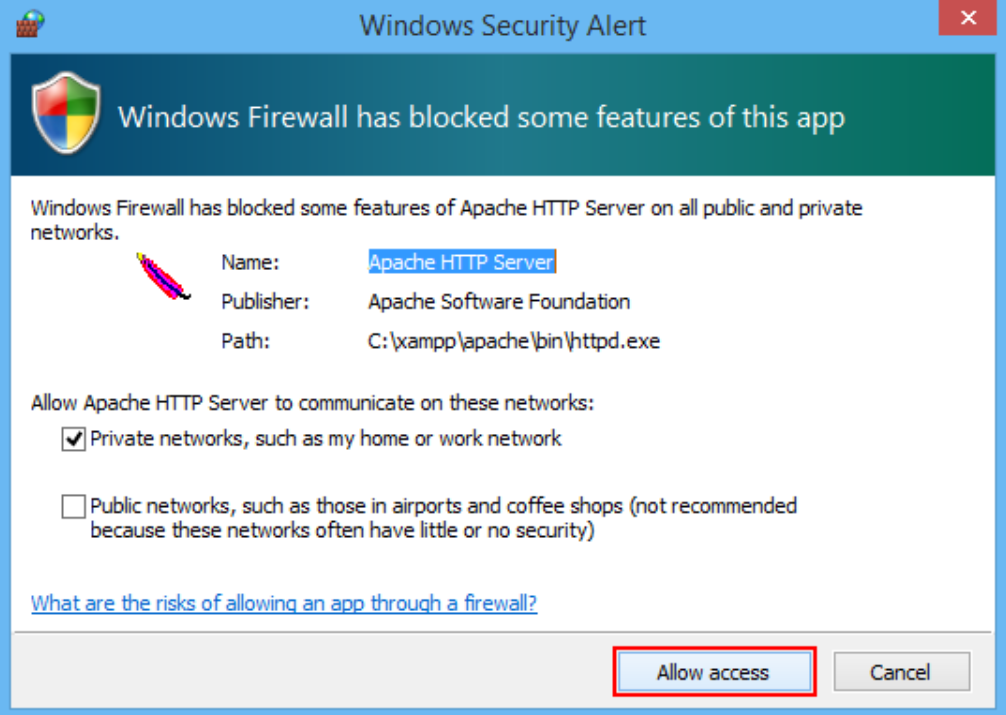The image size is (1006, 715).
Task: Click the green banner heading text
Action: [481, 117]
